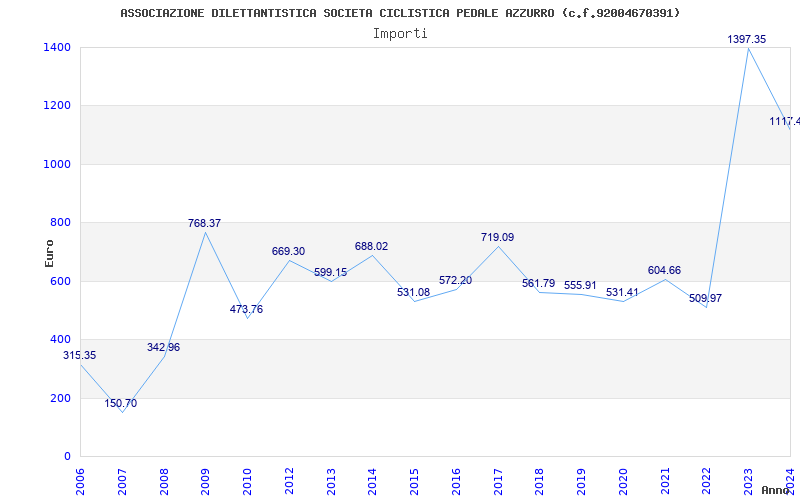Select the 2016 year axis label
This screenshot has height=500, width=800.
point(456,482)
